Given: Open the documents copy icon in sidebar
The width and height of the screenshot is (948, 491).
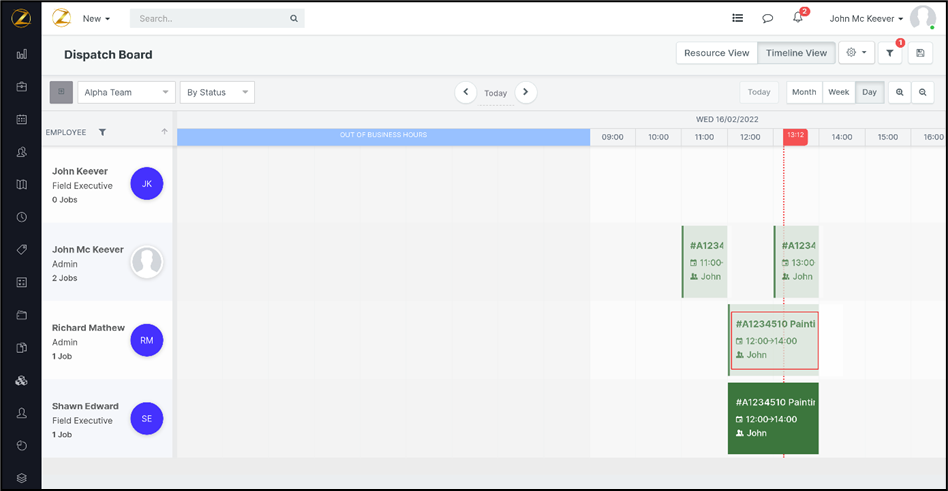Looking at the screenshot, I should tap(22, 348).
